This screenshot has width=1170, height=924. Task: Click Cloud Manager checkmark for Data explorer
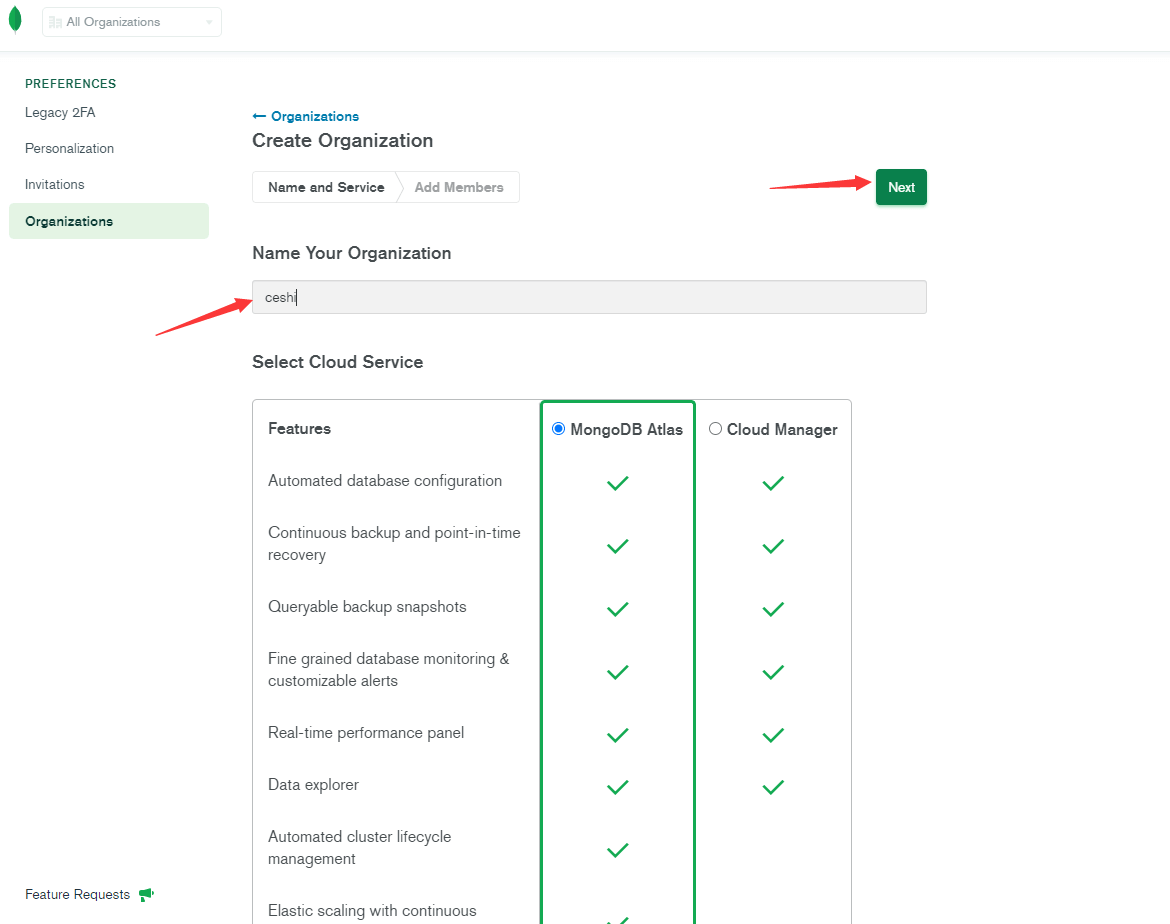773,787
